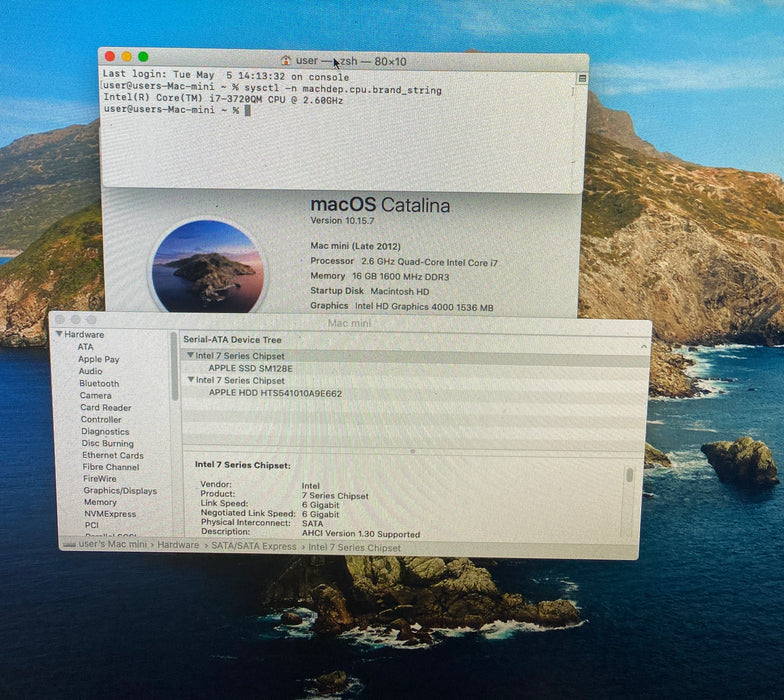
Task: Click Intel HD Graphics 4000 1536 MB value
Action: click(x=424, y=307)
